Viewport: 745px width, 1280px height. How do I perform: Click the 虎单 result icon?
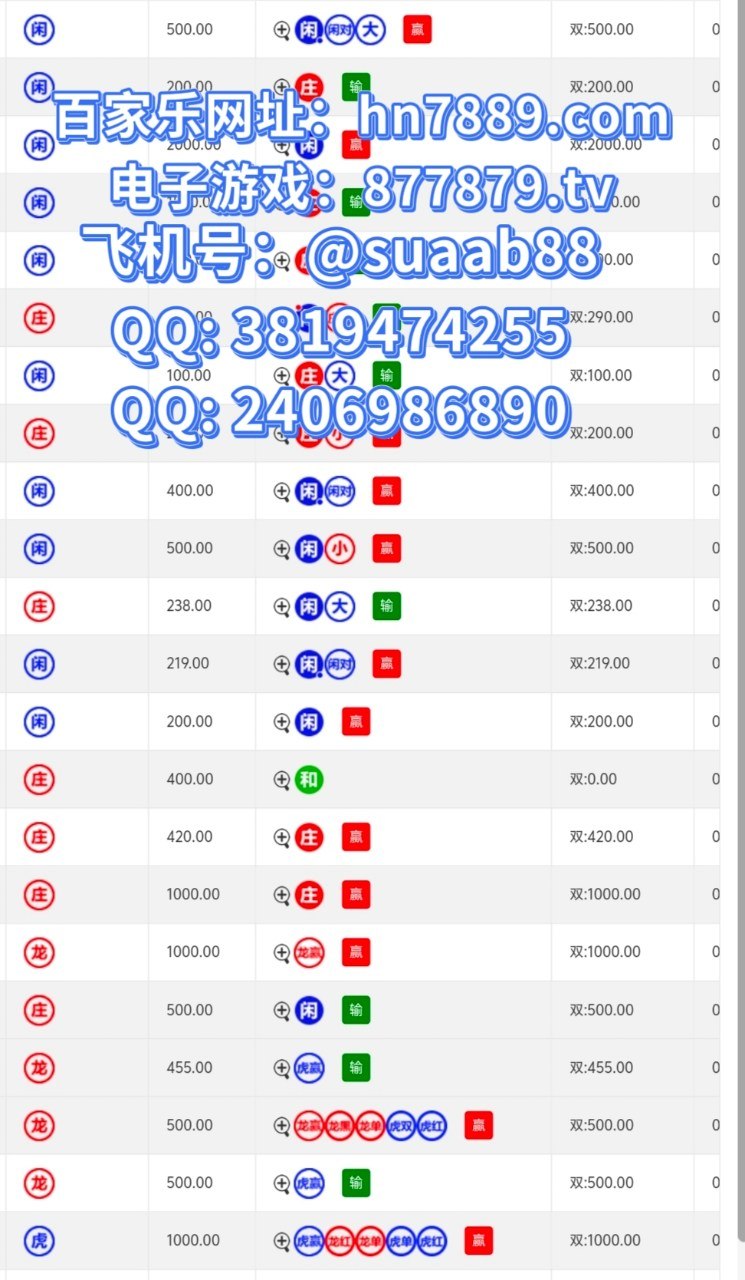pos(401,1241)
